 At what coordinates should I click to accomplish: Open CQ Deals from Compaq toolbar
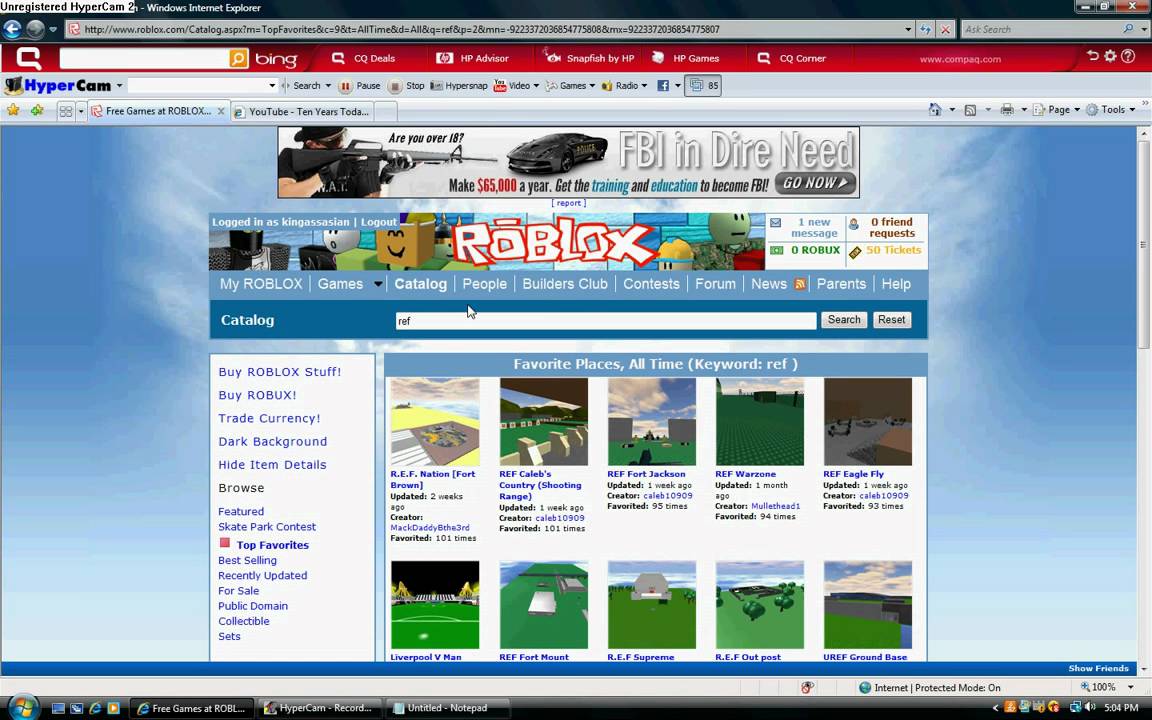click(x=364, y=58)
